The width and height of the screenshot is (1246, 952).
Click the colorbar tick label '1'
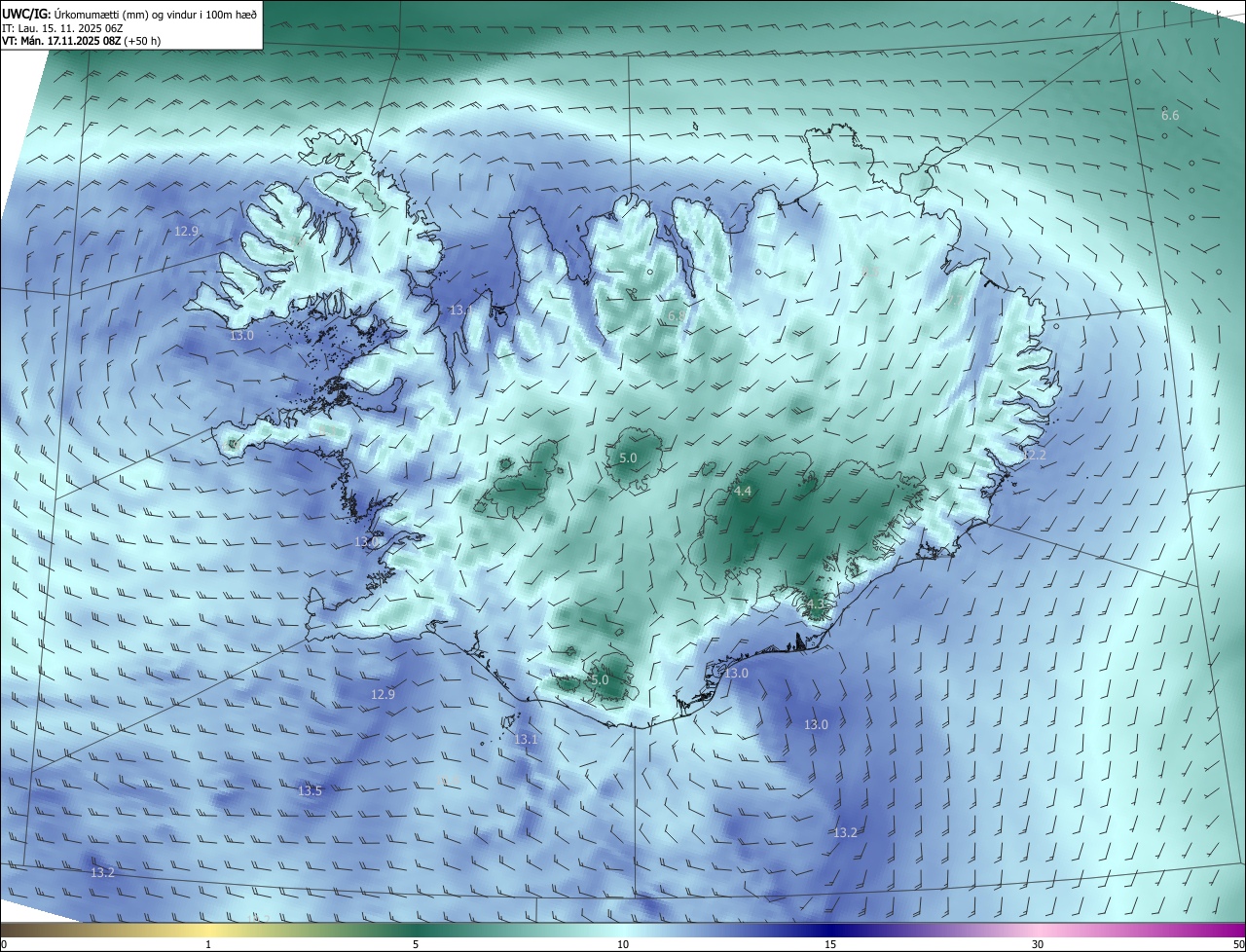coord(208,944)
